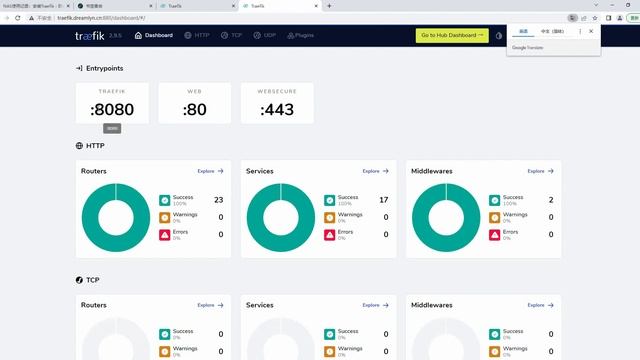Image resolution: width=640 pixels, height=360 pixels.
Task: Select the WEB :80 entrypoint card
Action: [x=195, y=103]
